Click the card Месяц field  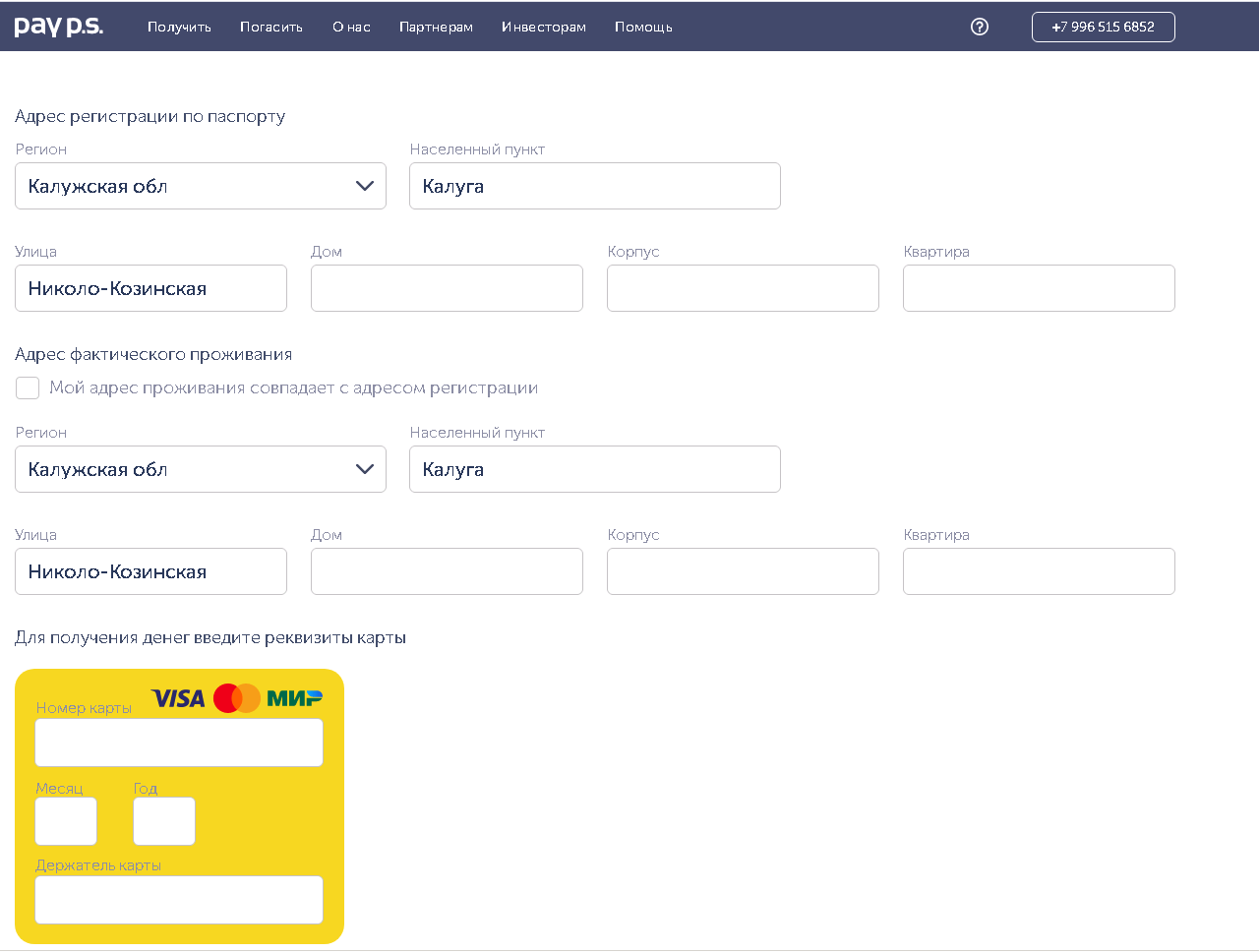(66, 821)
